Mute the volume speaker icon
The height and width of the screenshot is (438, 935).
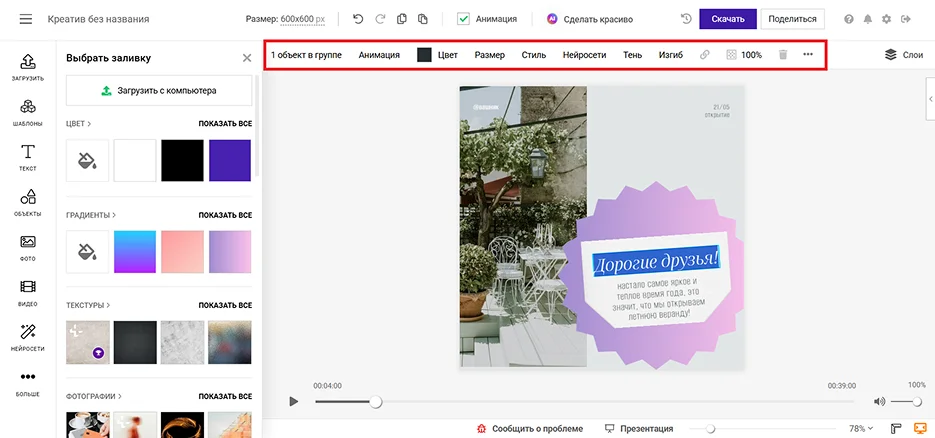pos(879,401)
